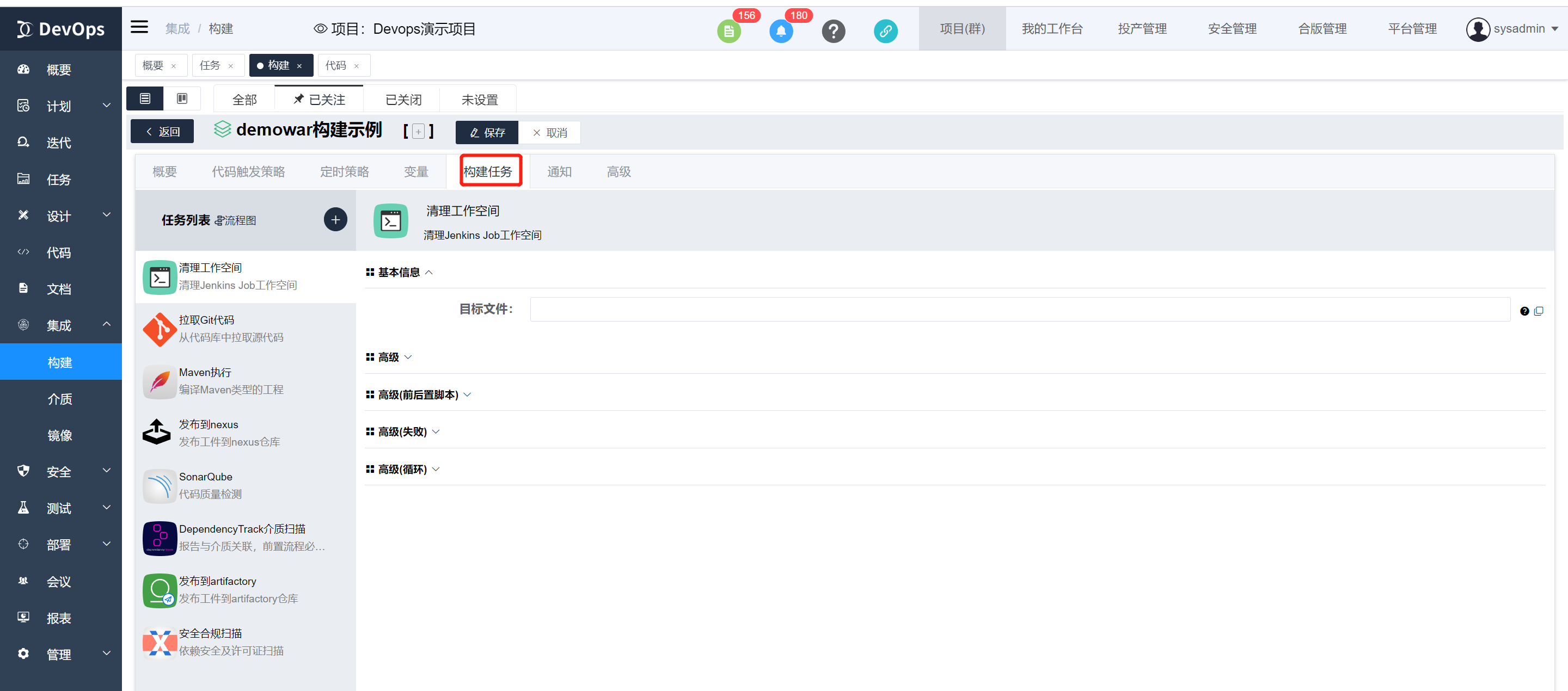The image size is (1568, 691).
Task: Click the green document notification icon
Action: [728, 31]
